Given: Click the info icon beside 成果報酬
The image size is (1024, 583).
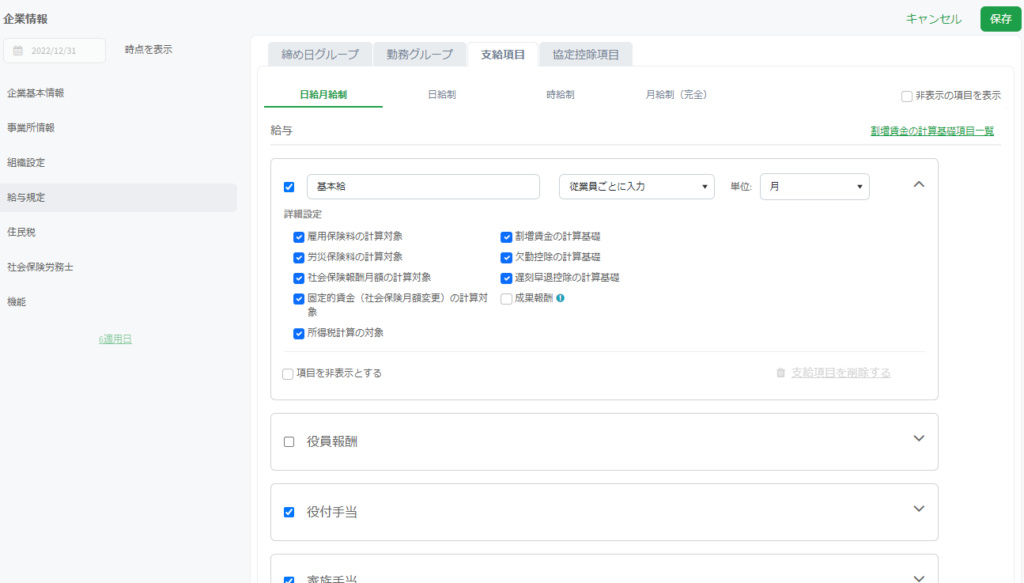Looking at the screenshot, I should [560, 298].
